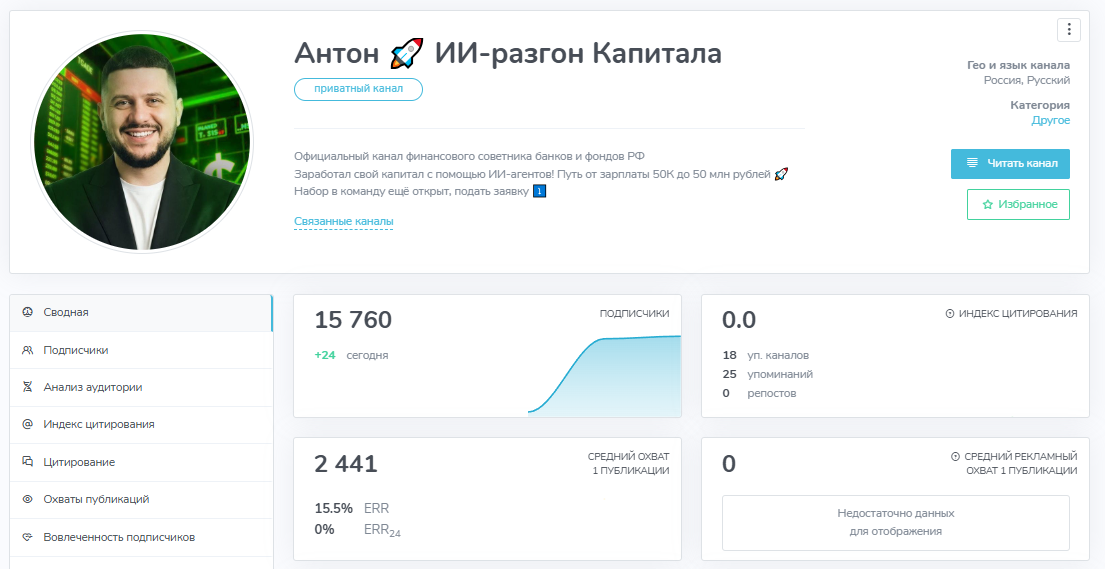Click the description line Официальный канал финансового советника
The height and width of the screenshot is (569, 1105).
[469, 157]
